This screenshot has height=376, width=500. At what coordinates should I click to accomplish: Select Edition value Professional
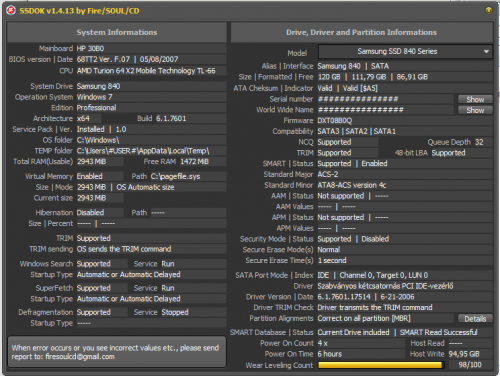tap(96, 108)
